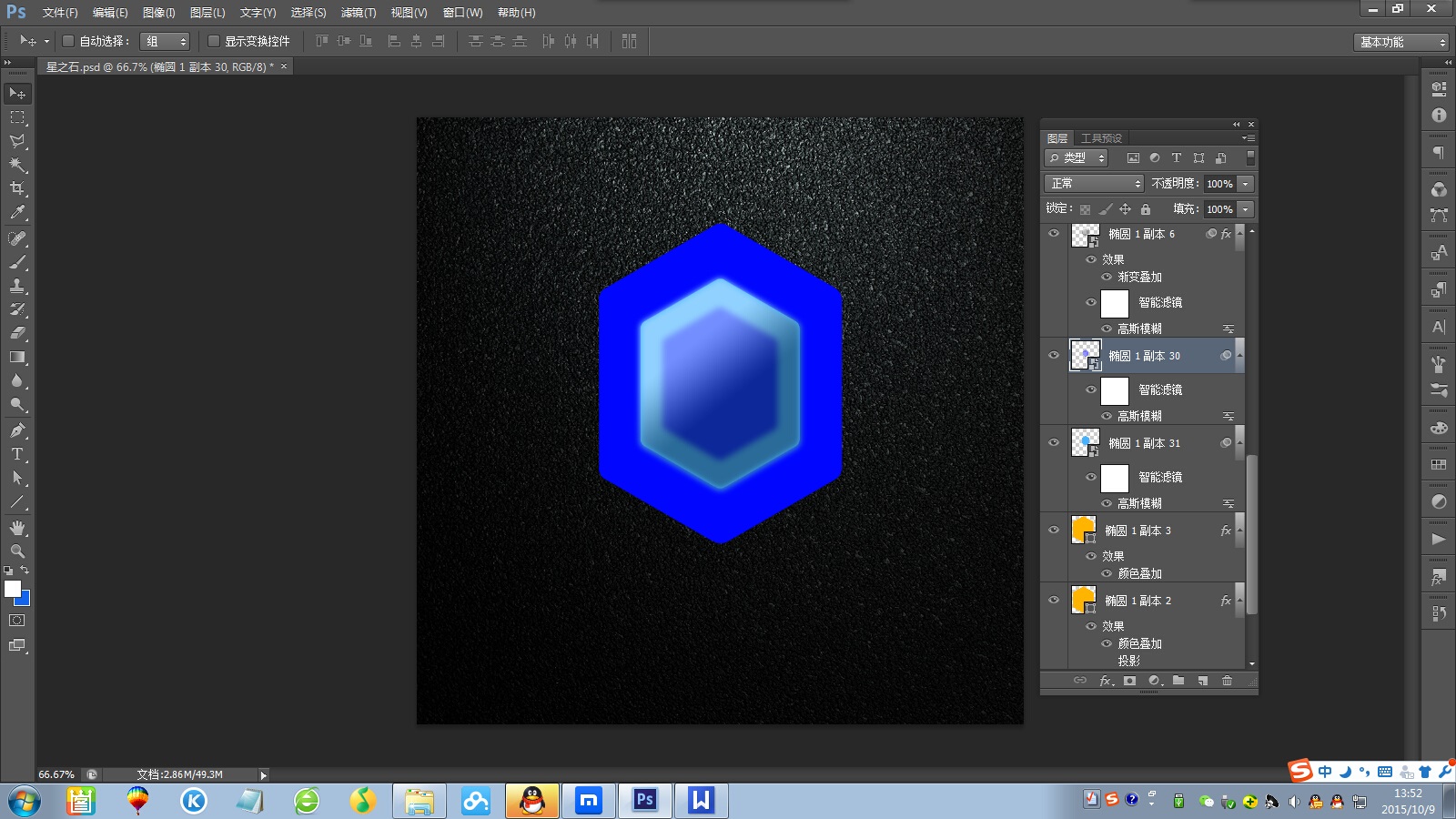Click the Layers panel vertical scrollbar
This screenshot has width=1456, height=819.
[x=1251, y=535]
